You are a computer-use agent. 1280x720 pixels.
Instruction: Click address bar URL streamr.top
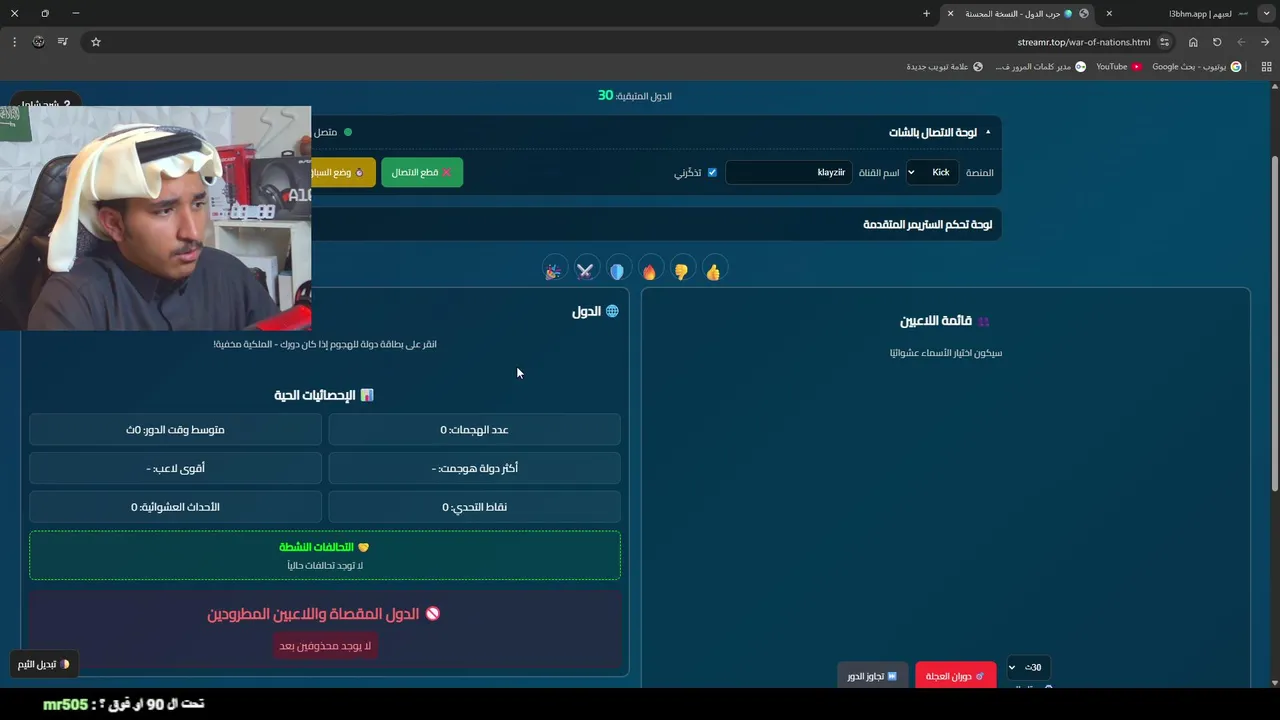[x=1084, y=42]
